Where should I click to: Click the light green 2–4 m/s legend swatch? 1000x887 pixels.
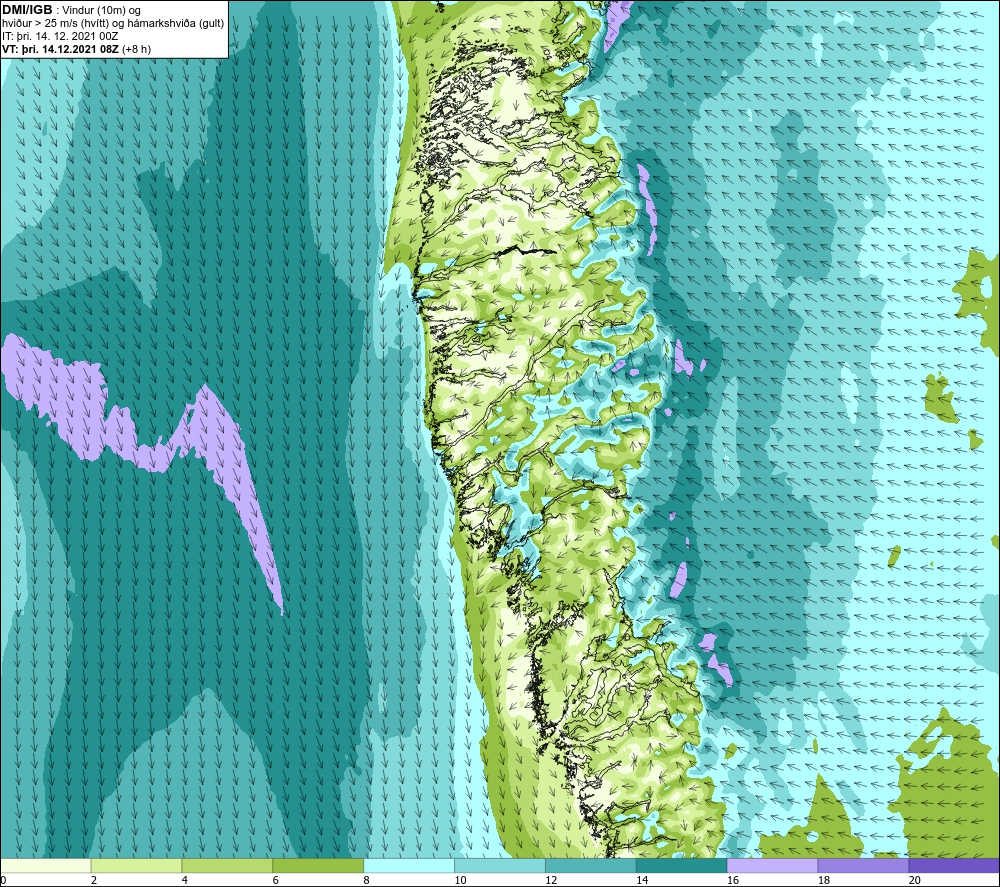tap(136, 865)
